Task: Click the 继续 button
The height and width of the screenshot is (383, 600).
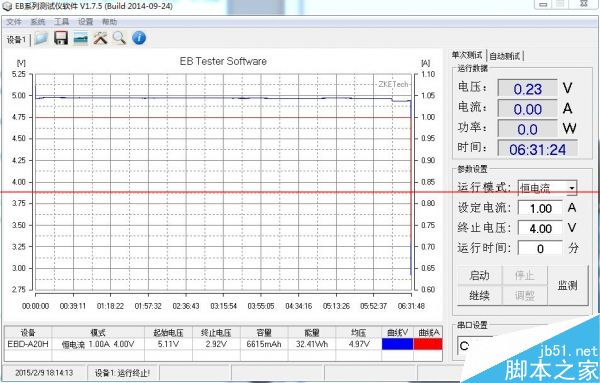Action: [479, 295]
